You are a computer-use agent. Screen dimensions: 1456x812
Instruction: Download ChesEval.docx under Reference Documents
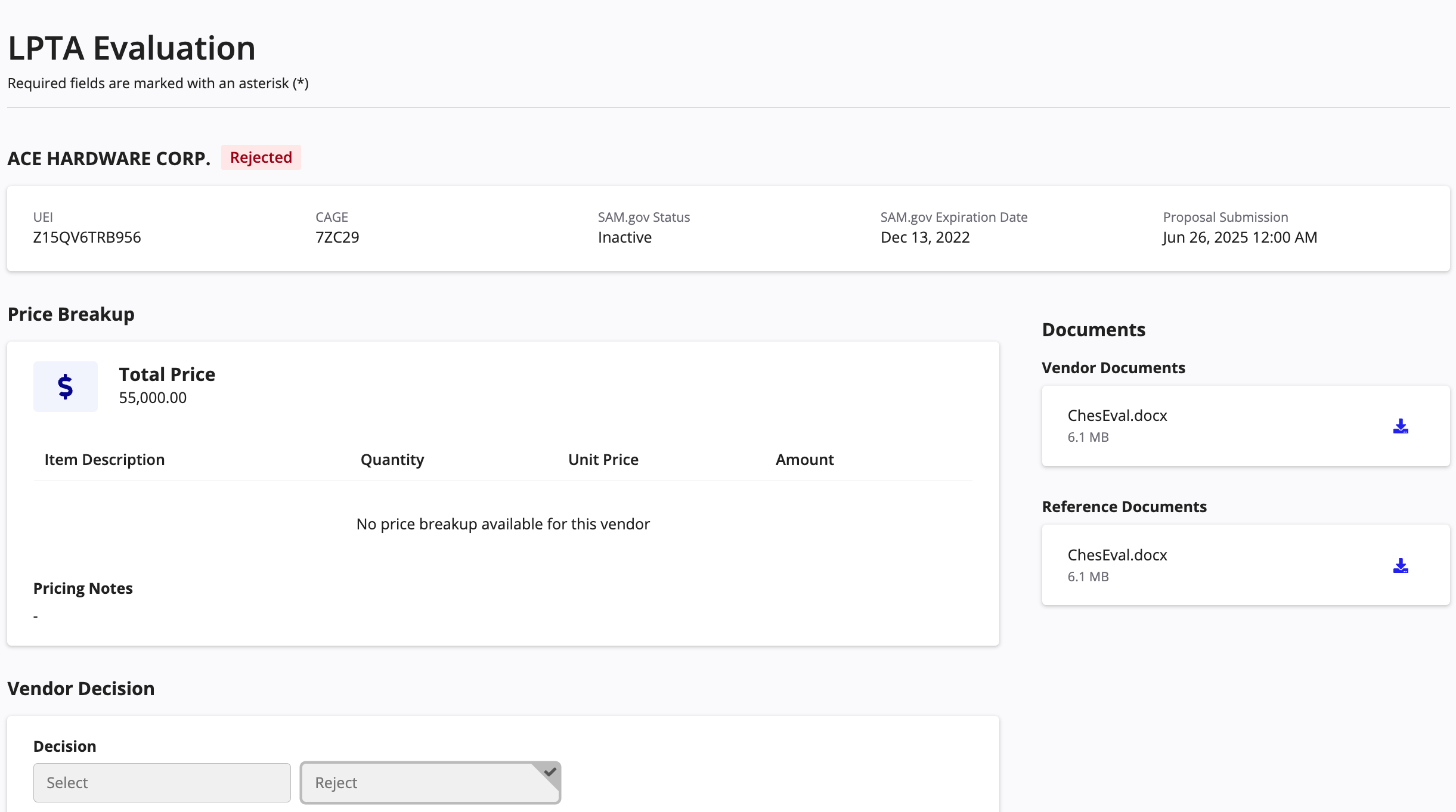(1401, 566)
